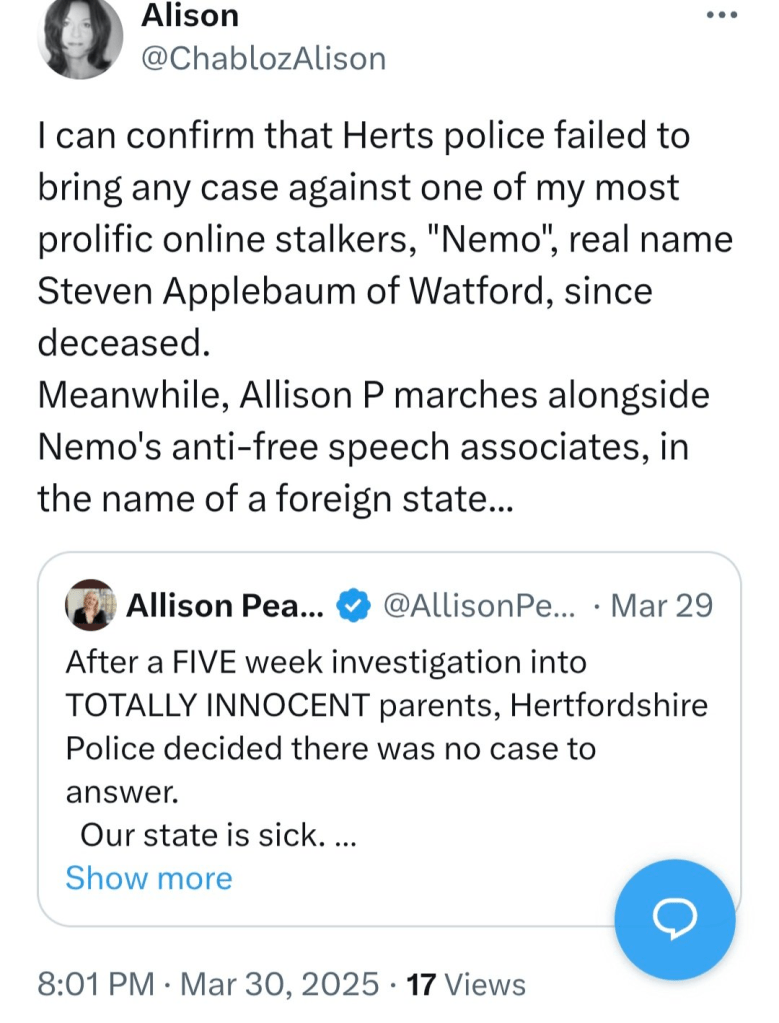Open quoted post text about FIVE week investigation

point(326,662)
